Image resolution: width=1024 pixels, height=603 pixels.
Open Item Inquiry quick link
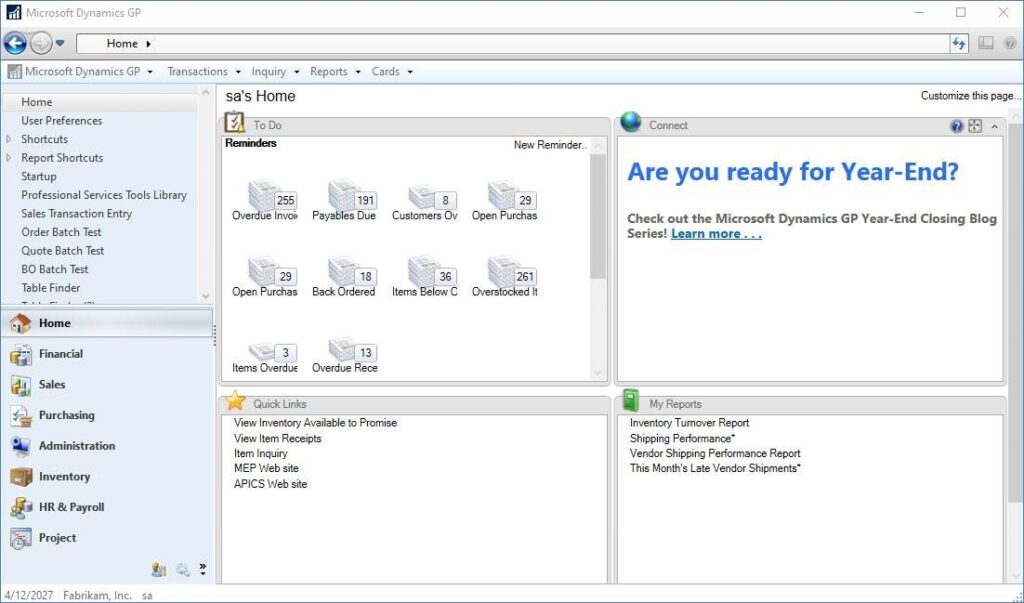click(261, 453)
